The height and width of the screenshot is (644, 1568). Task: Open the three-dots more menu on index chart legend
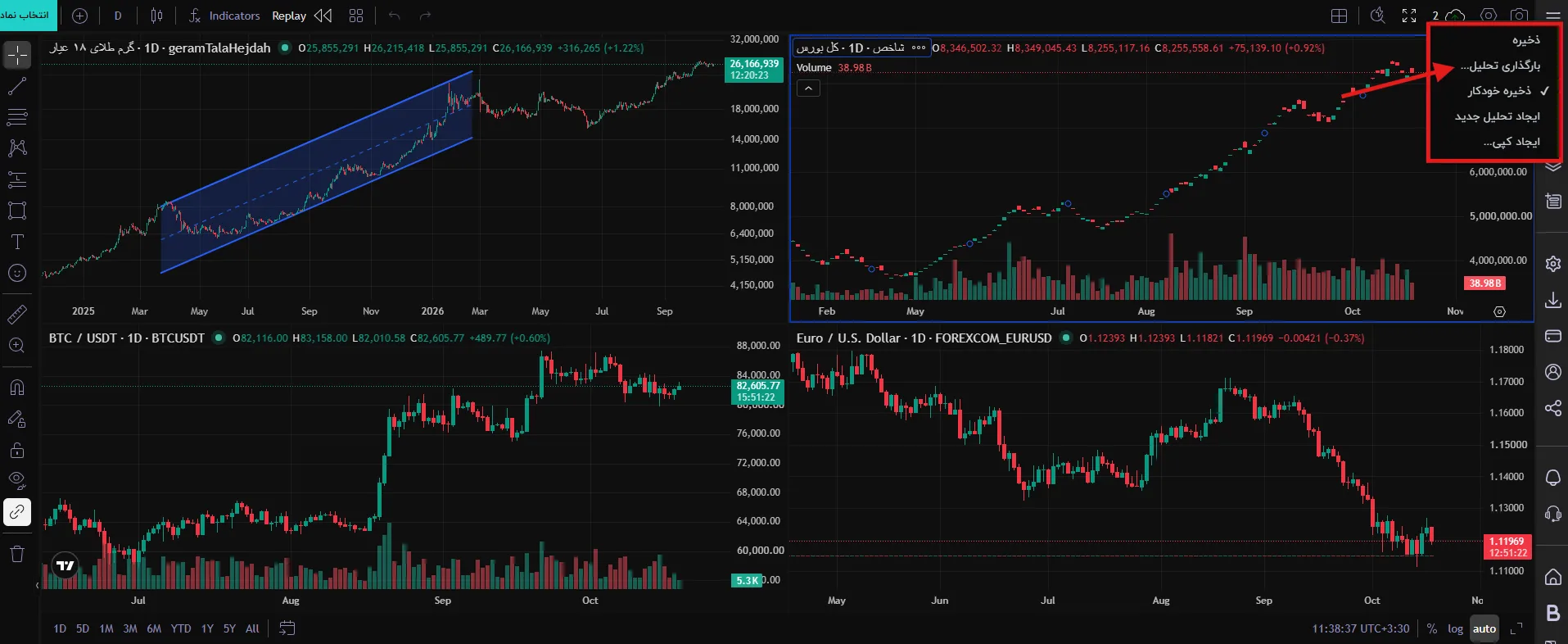[919, 48]
